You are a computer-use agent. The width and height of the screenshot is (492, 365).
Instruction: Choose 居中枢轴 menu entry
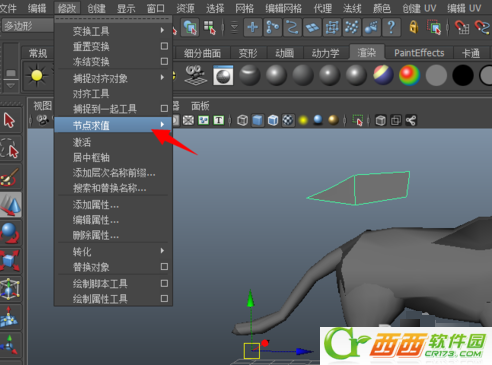click(x=91, y=157)
